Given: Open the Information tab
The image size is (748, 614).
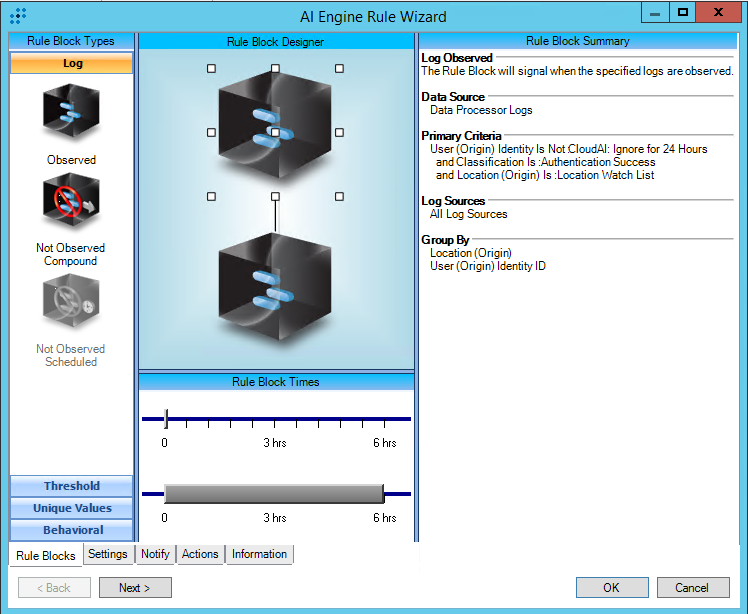Looking at the screenshot, I should 259,554.
